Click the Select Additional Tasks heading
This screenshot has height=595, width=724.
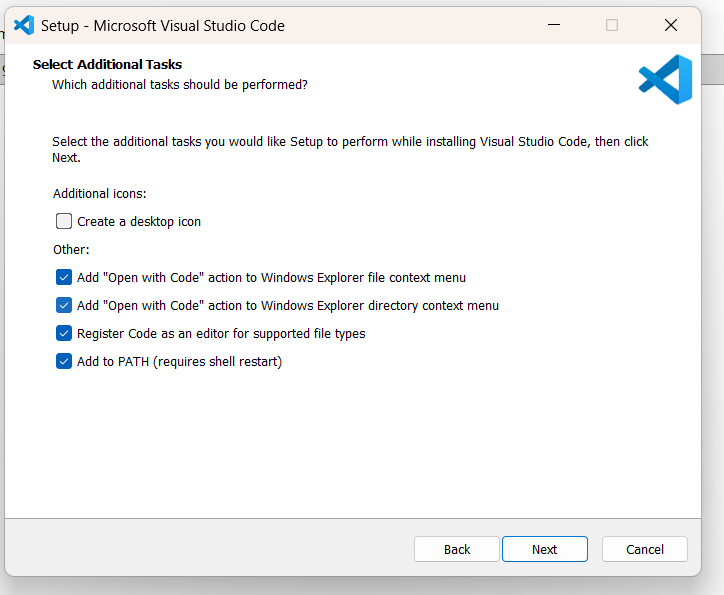coord(107,64)
